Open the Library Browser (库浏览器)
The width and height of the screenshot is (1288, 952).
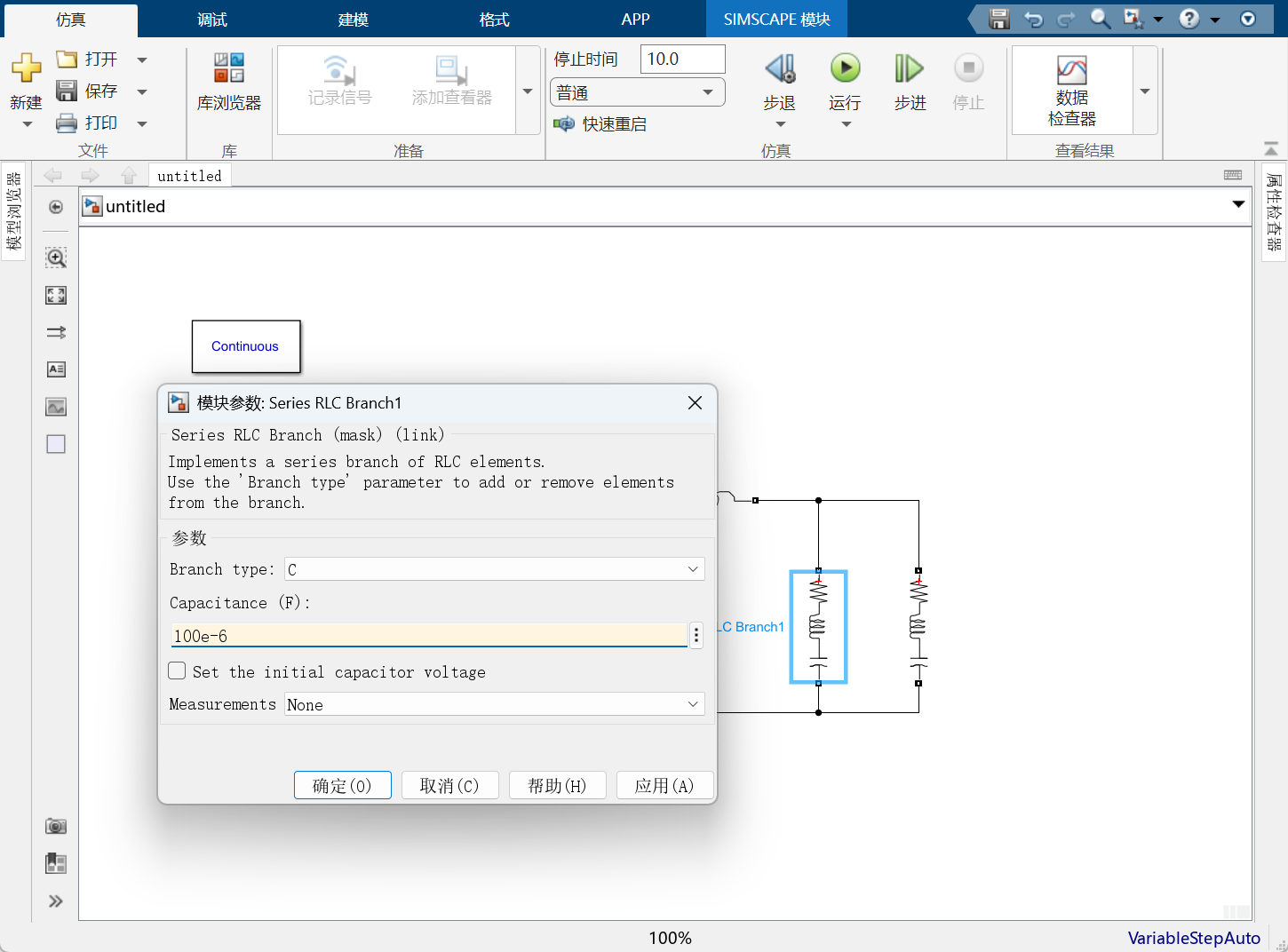(229, 82)
